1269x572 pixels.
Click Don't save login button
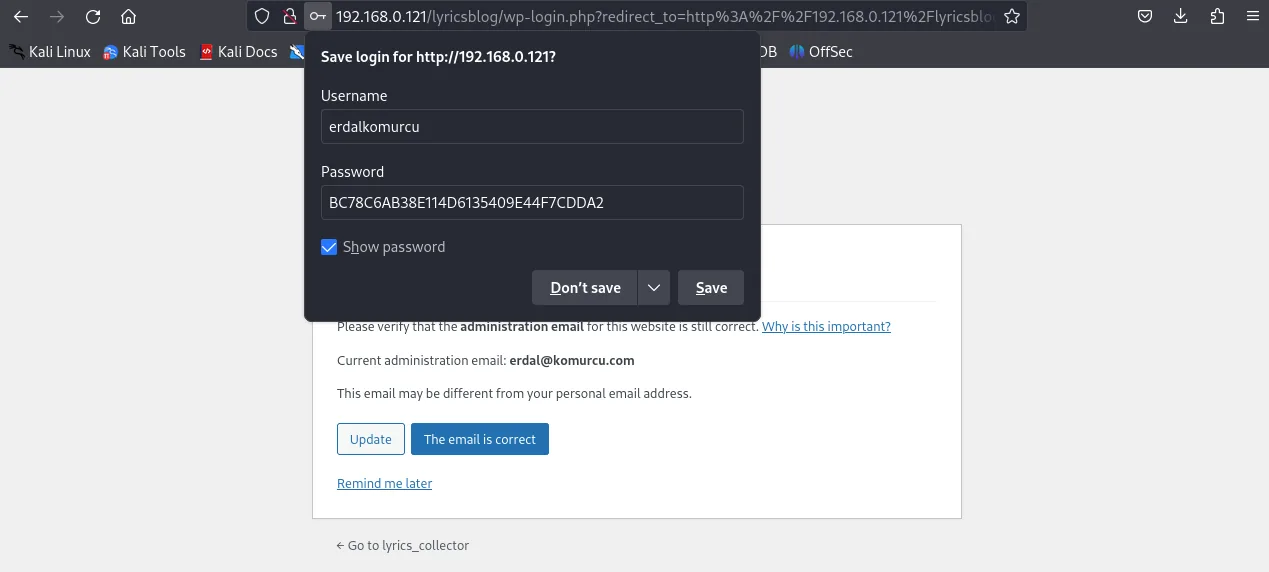(x=585, y=288)
